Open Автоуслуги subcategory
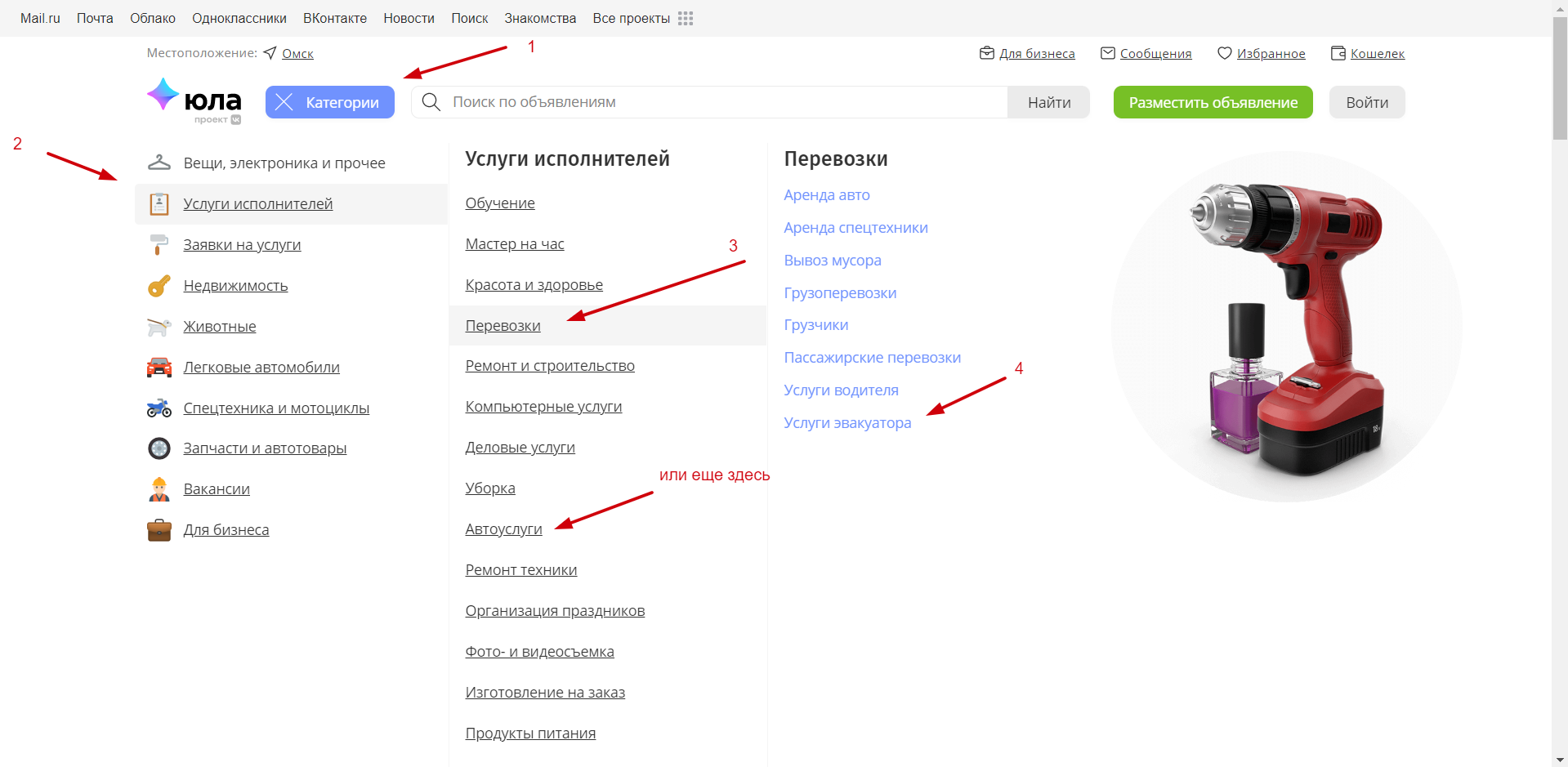This screenshot has height=767, width=1568. pyautogui.click(x=504, y=529)
